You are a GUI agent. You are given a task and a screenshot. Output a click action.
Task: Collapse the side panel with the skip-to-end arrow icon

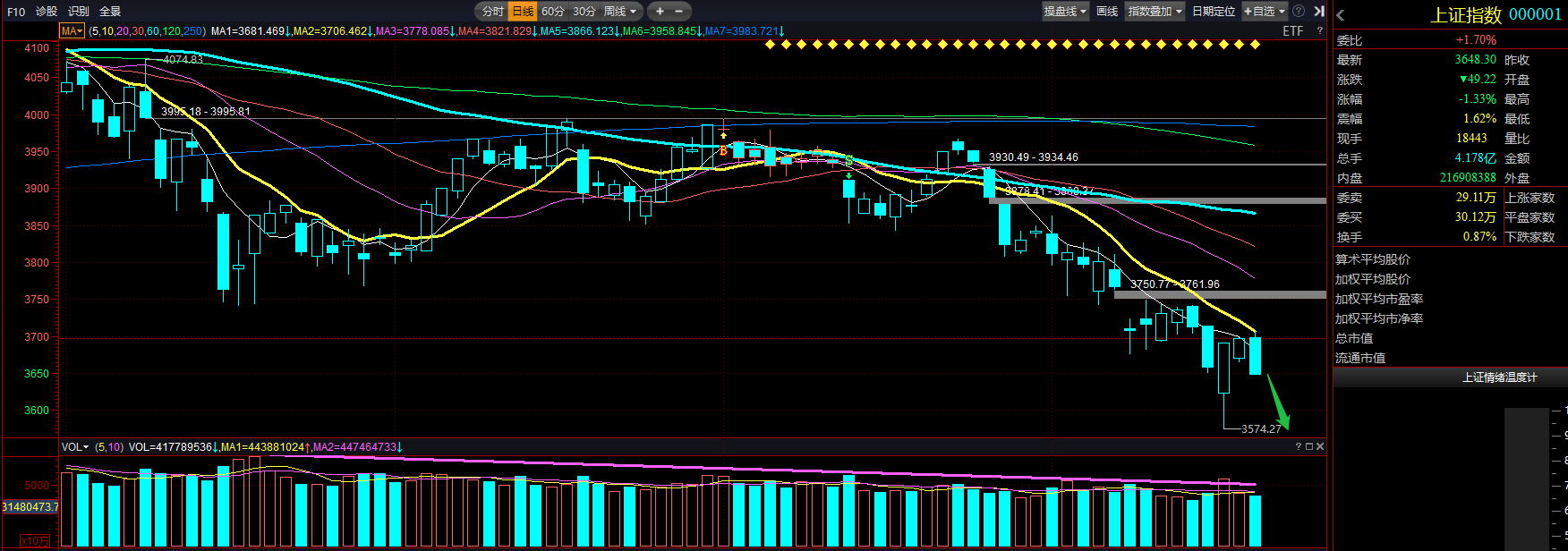pyautogui.click(x=1318, y=12)
